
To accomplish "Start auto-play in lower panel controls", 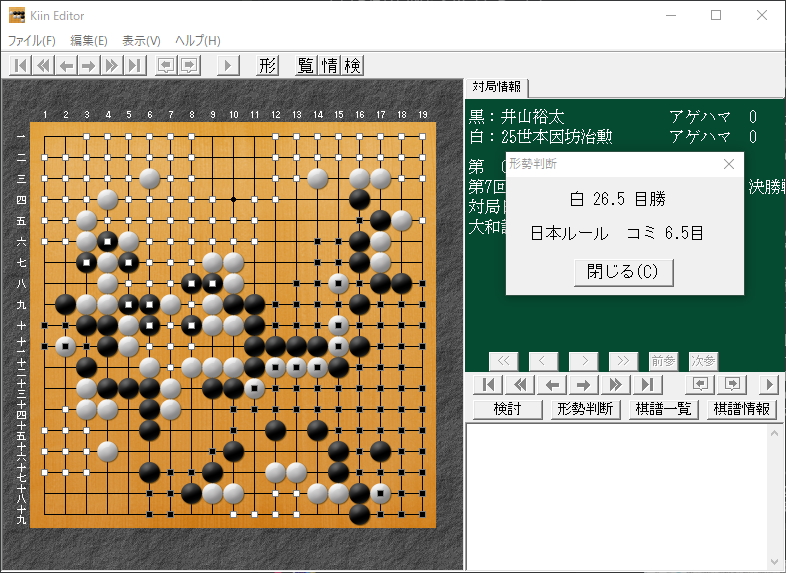I will click(x=769, y=385).
